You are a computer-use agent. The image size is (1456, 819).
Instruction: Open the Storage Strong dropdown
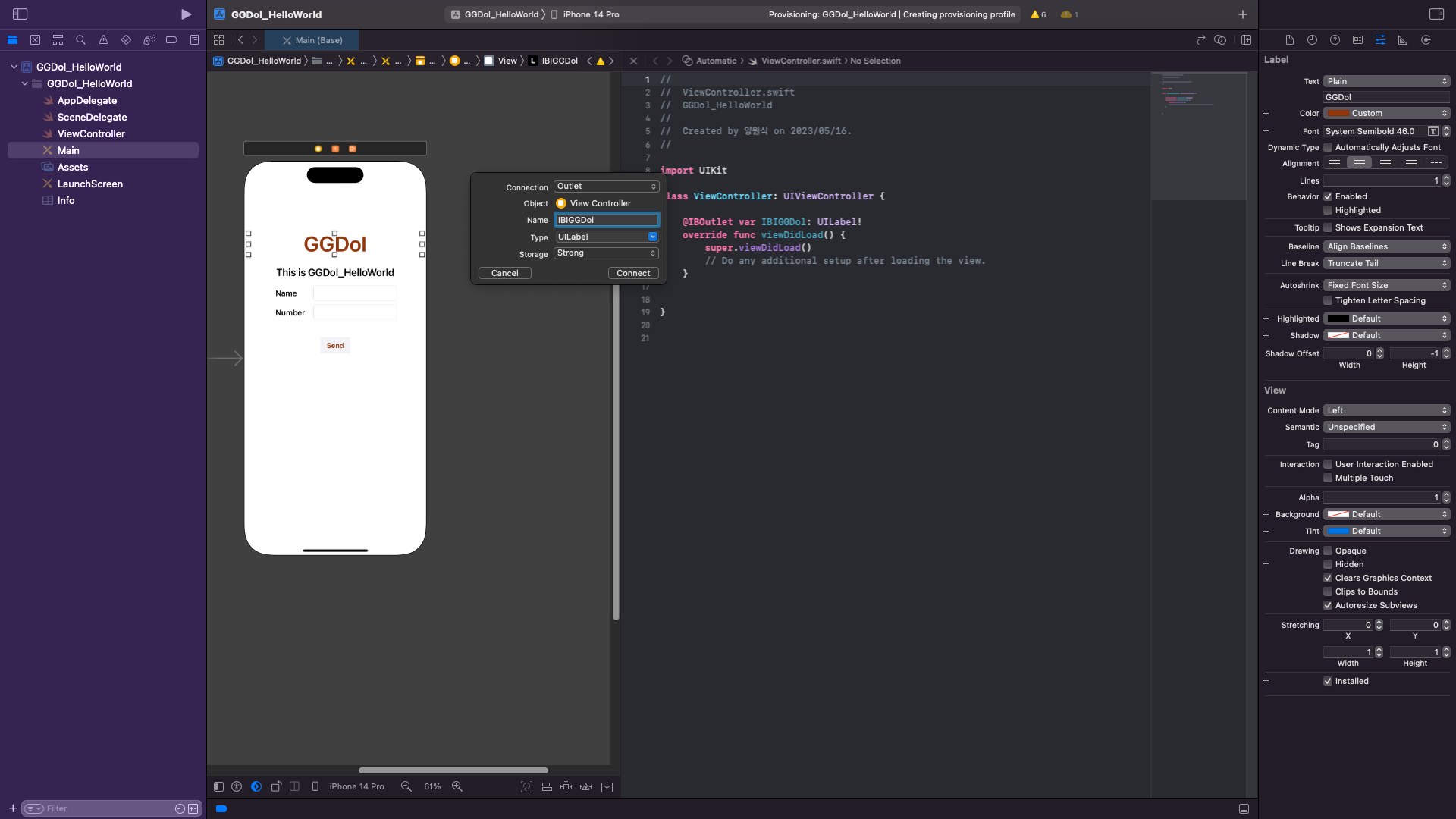pos(606,253)
